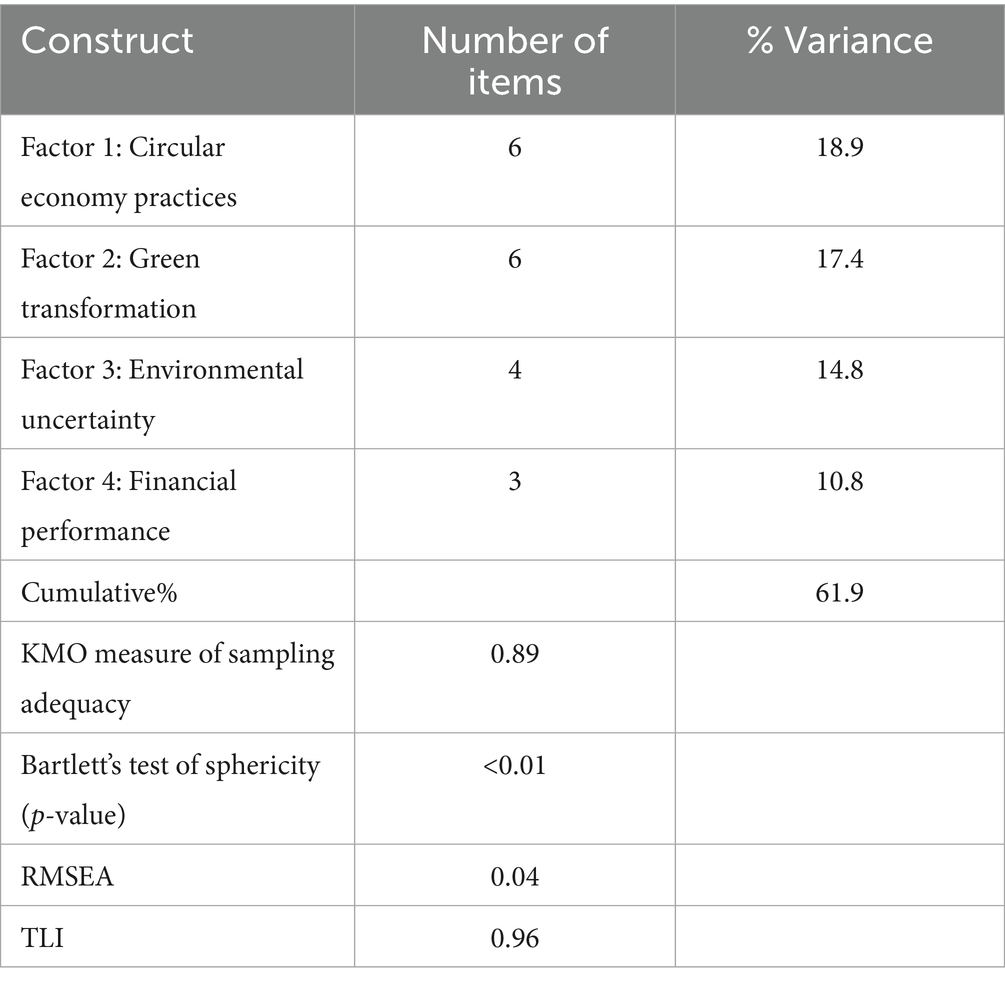The width and height of the screenshot is (1005, 985).
Task: Select the cumulative 61.9 value
Action: (839, 591)
